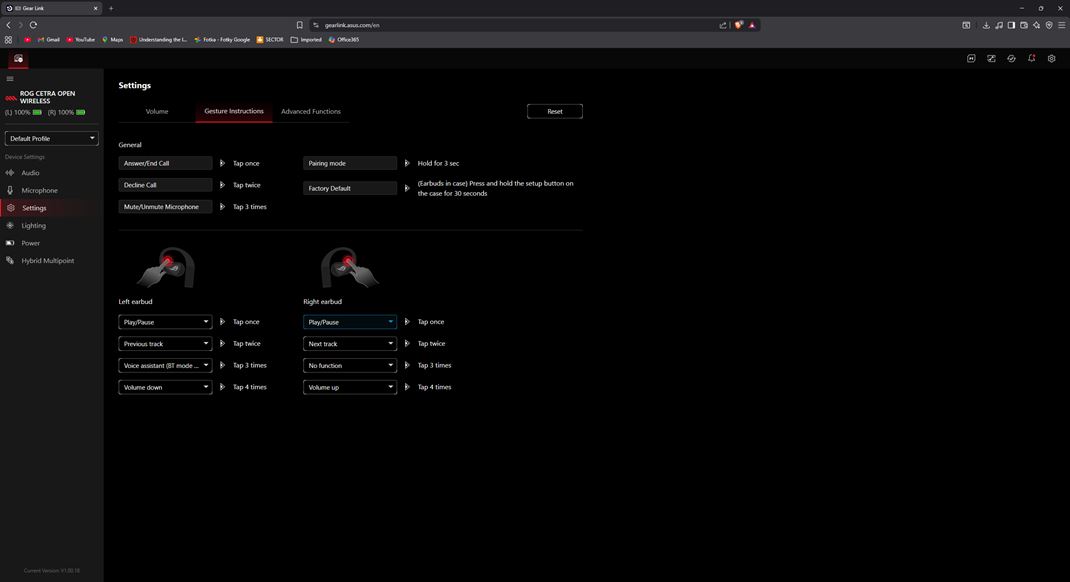This screenshot has height=582, width=1070.
Task: Open apps grid icon in bookmarks bar
Action: coord(8,40)
